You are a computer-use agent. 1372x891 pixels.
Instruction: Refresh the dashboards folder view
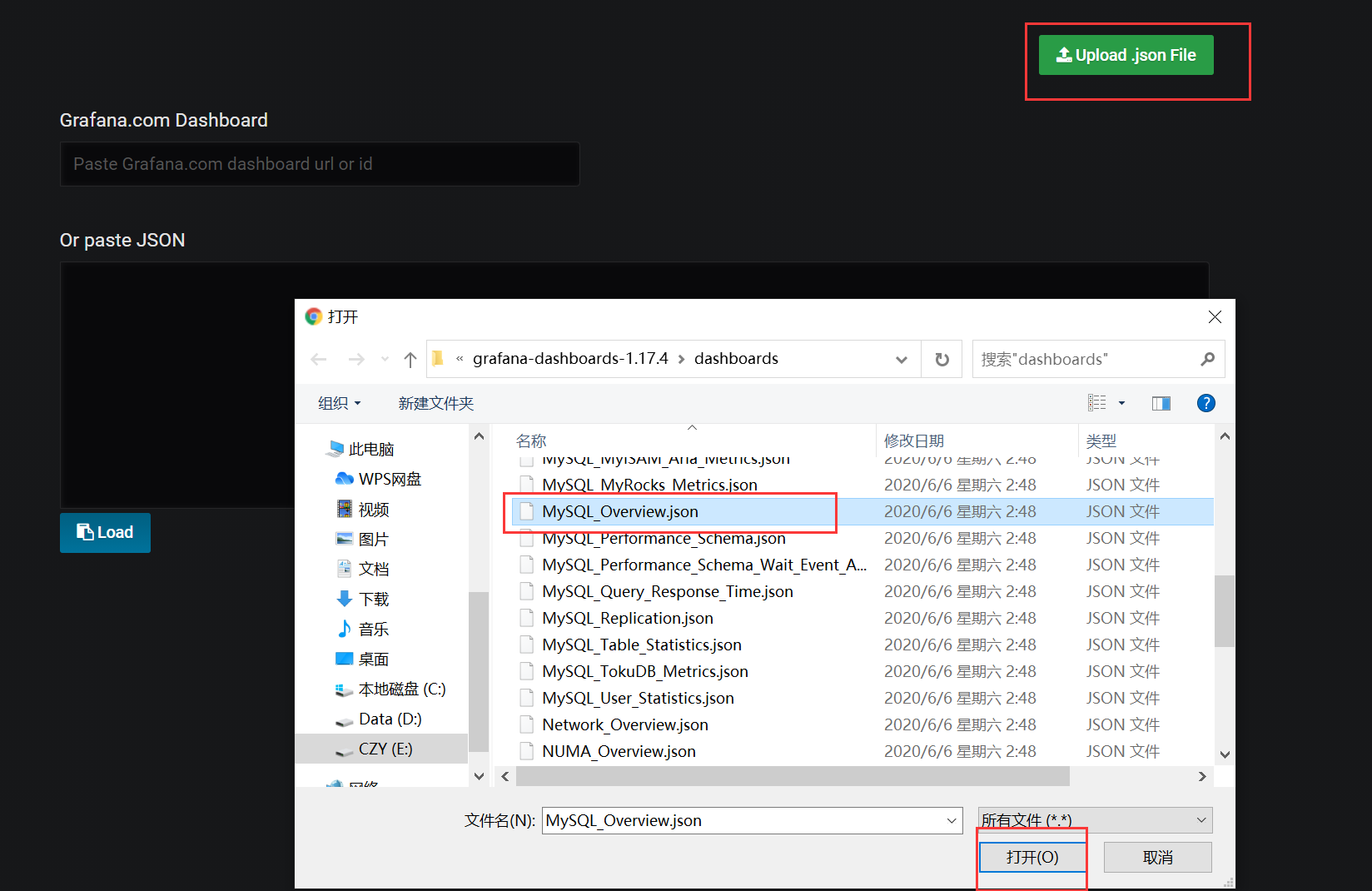(x=942, y=359)
